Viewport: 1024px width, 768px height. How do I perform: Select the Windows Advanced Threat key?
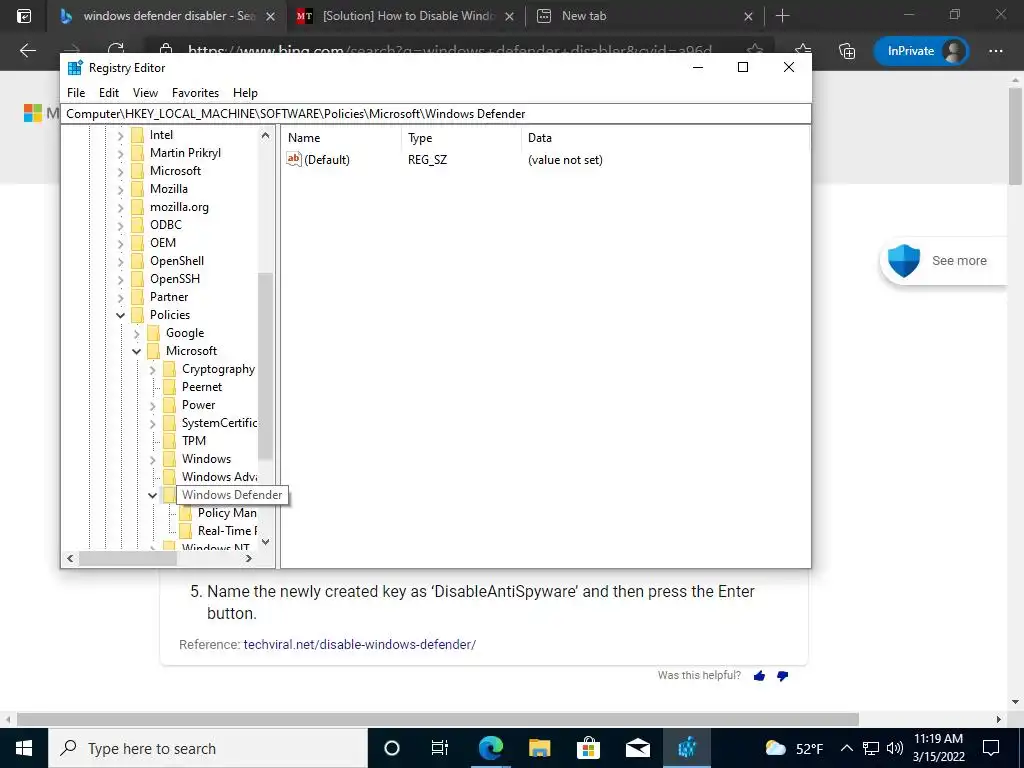tap(219, 477)
